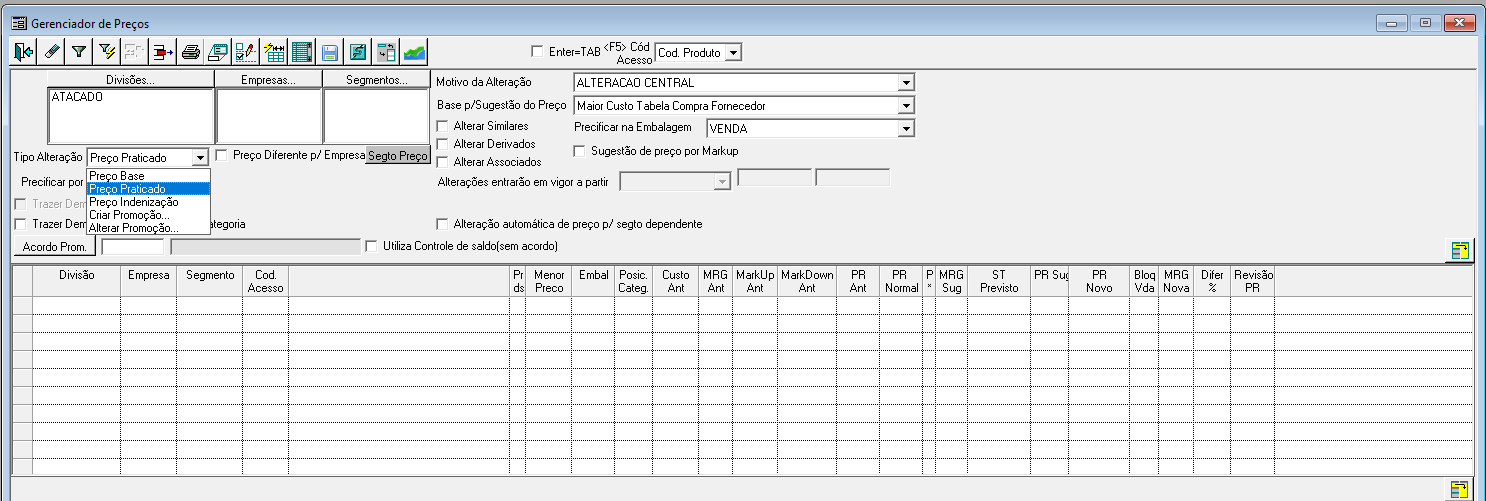Click the Acordo Prom. button

pyautogui.click(x=57, y=246)
